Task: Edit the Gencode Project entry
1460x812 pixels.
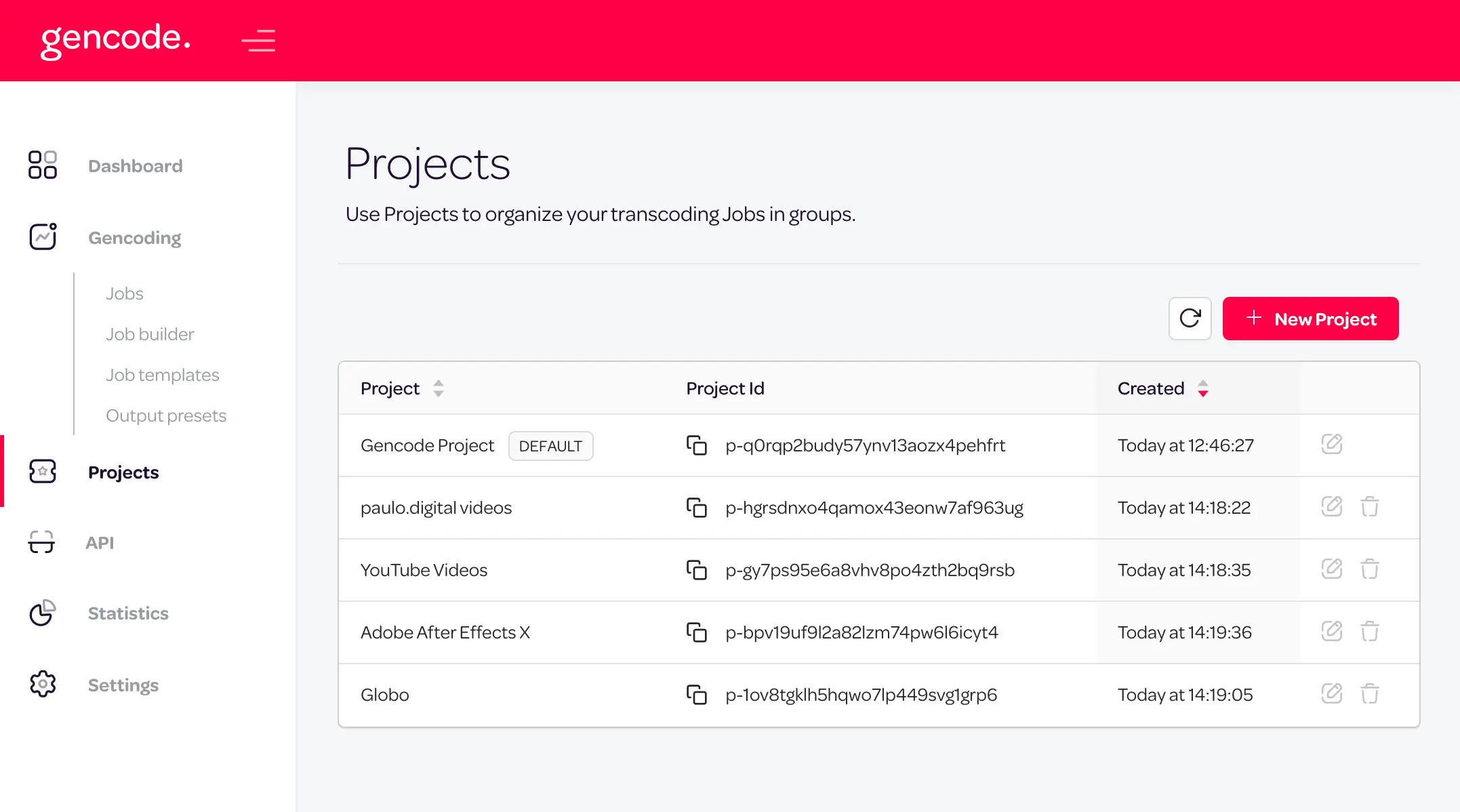Action: coord(1331,445)
